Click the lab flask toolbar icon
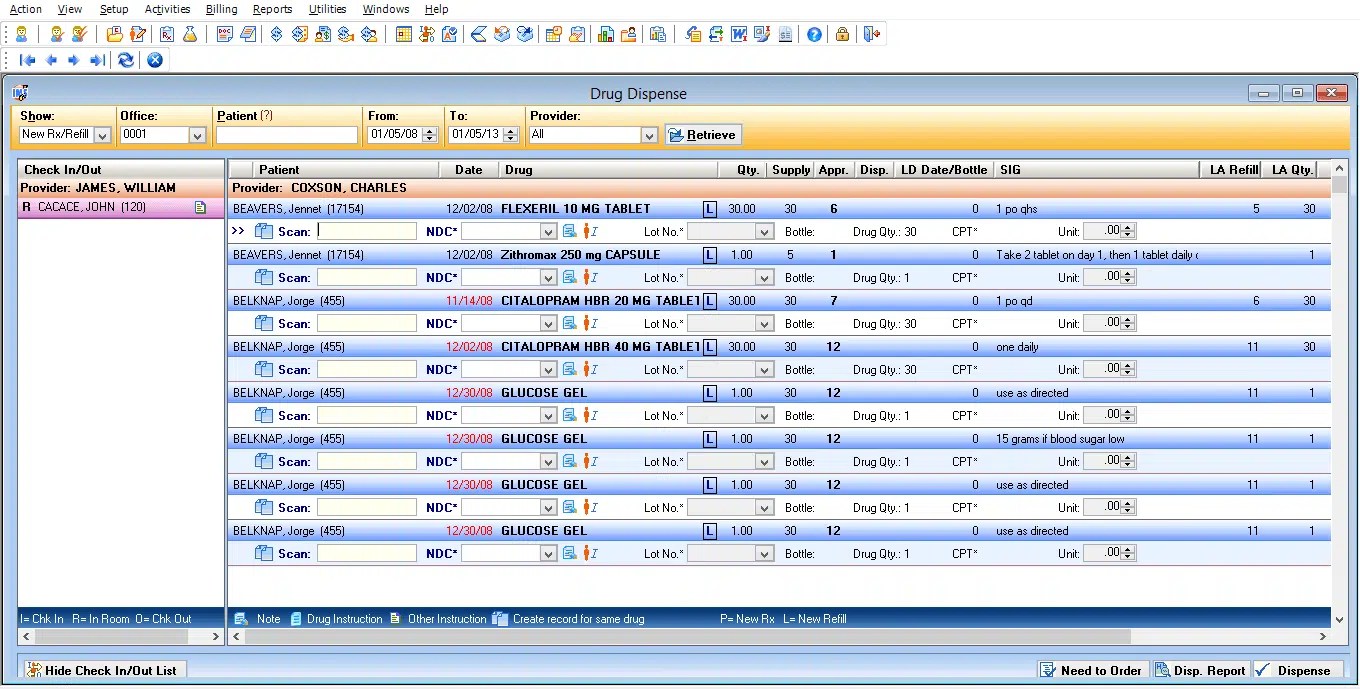Viewport: 1360px width, 689px height. coord(190,35)
